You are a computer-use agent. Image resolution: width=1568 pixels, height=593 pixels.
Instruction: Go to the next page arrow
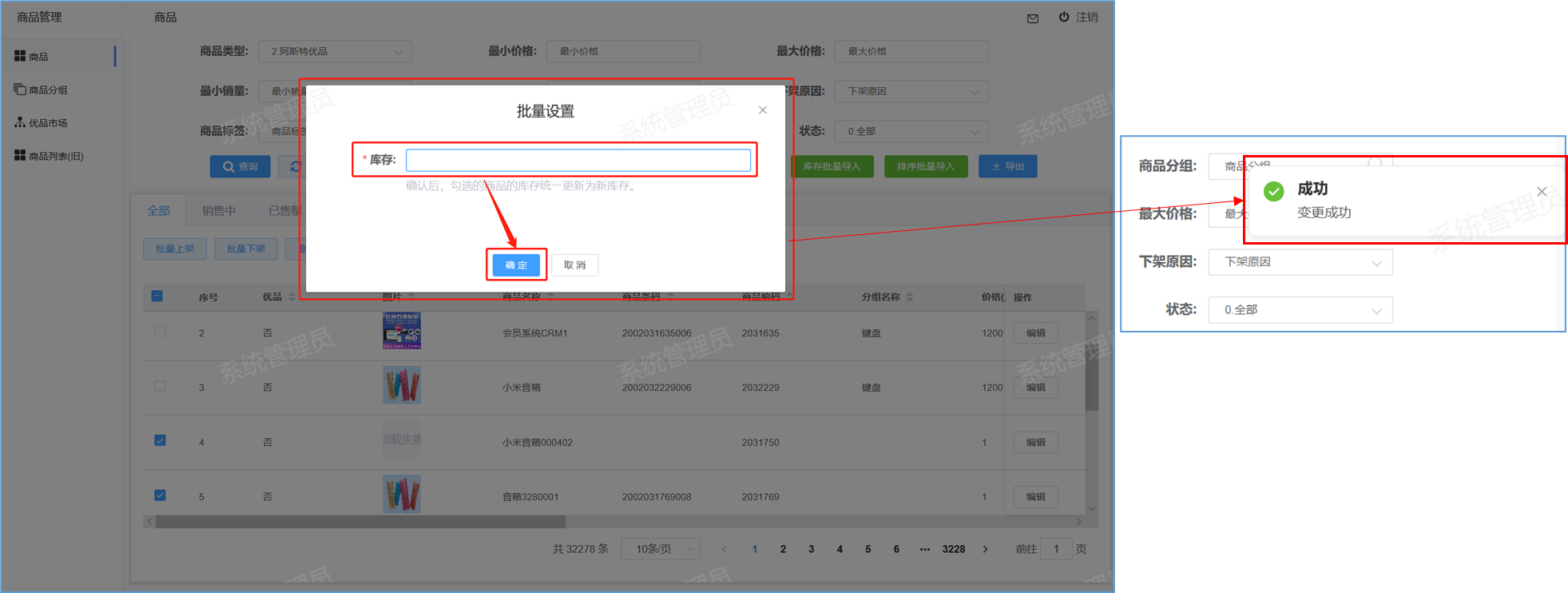pos(986,549)
